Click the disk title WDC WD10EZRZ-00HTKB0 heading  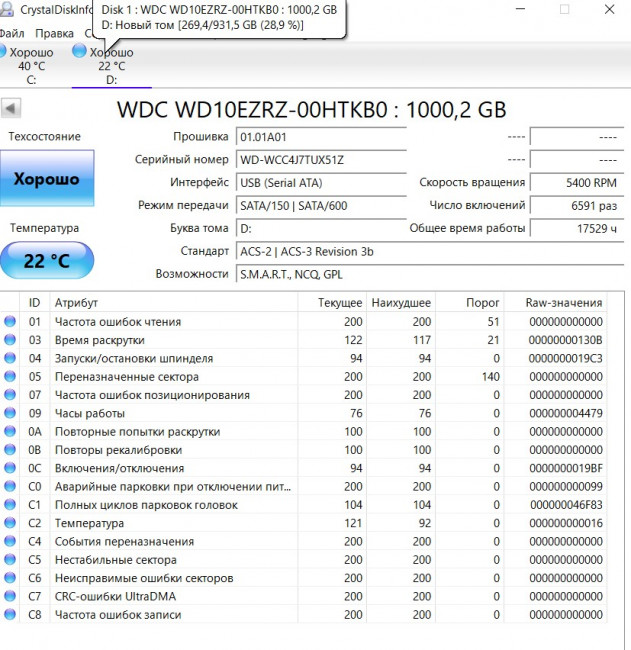point(311,110)
